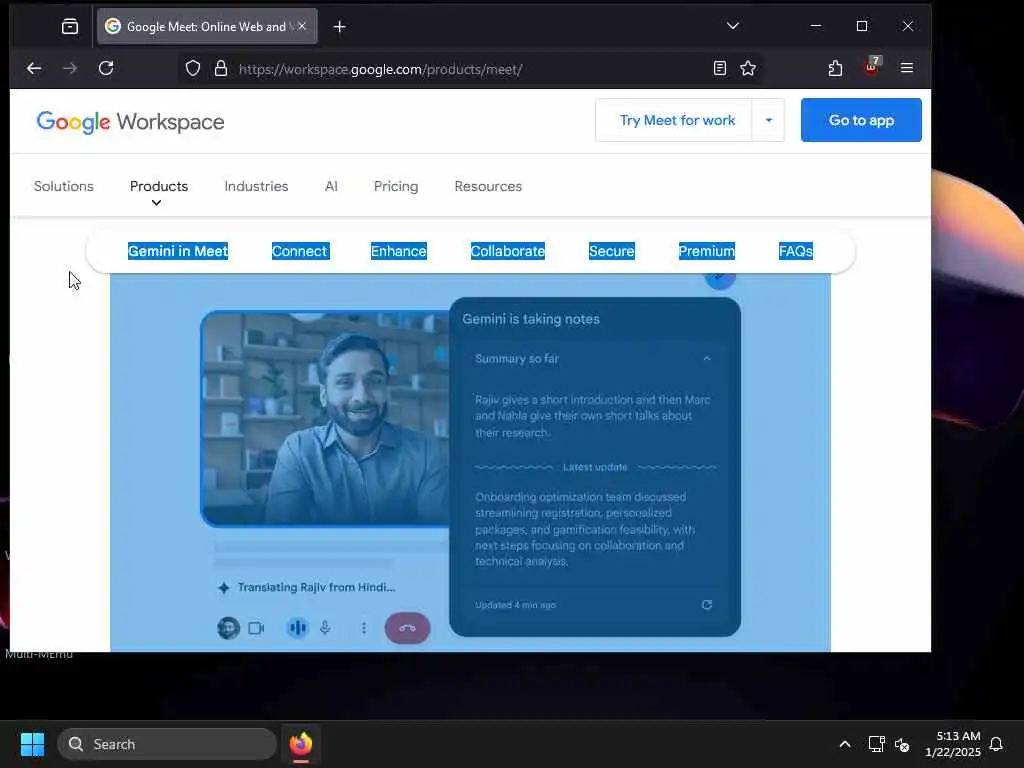Close the Google Meet tab

pyautogui.click(x=302, y=26)
